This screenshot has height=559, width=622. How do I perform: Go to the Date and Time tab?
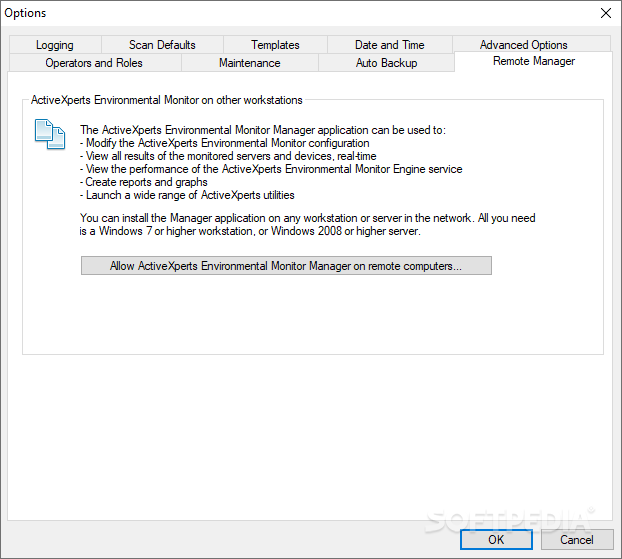(x=390, y=45)
